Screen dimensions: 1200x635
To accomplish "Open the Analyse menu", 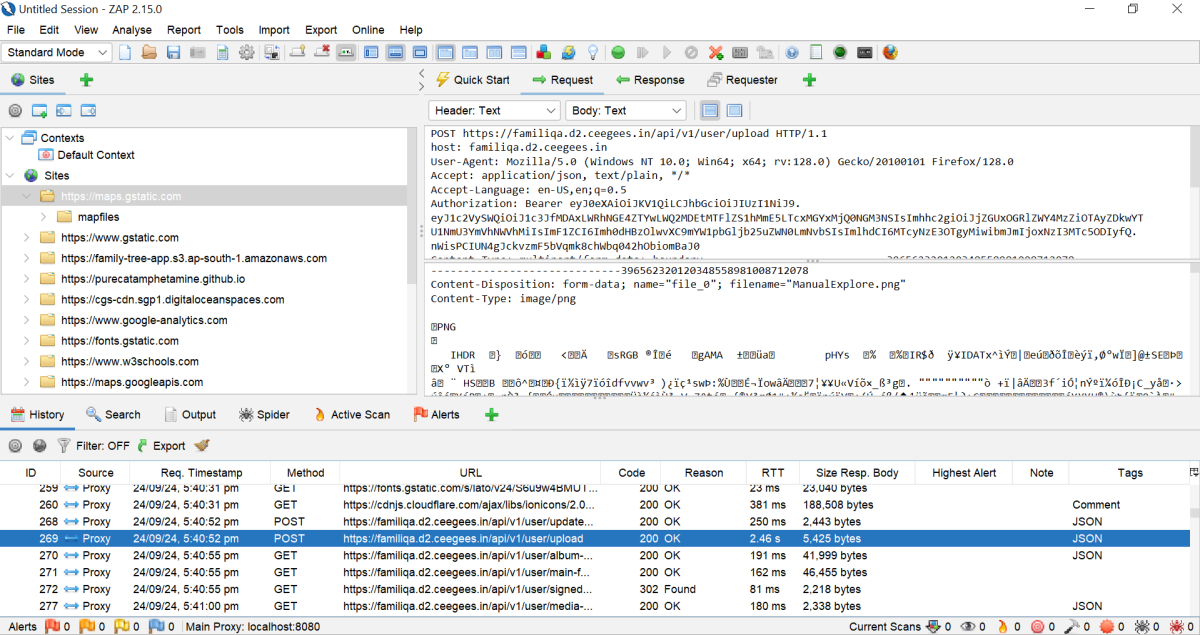I will 132,30.
